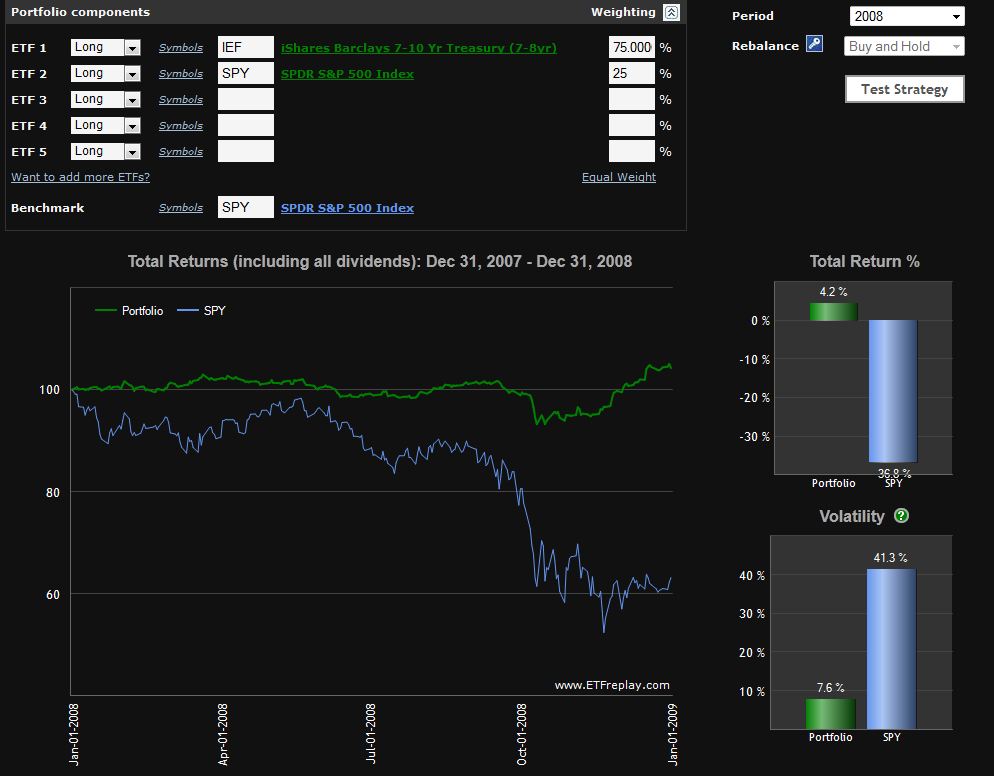This screenshot has height=776, width=994.
Task: Focus the empty ETF 4 weighting field
Action: (632, 125)
